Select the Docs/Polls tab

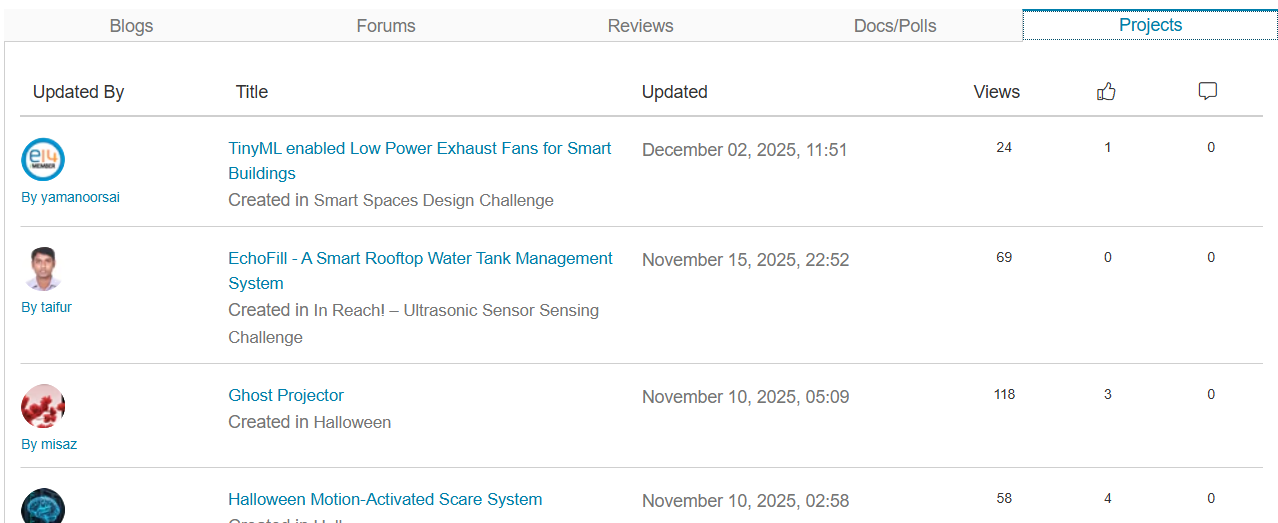(895, 26)
